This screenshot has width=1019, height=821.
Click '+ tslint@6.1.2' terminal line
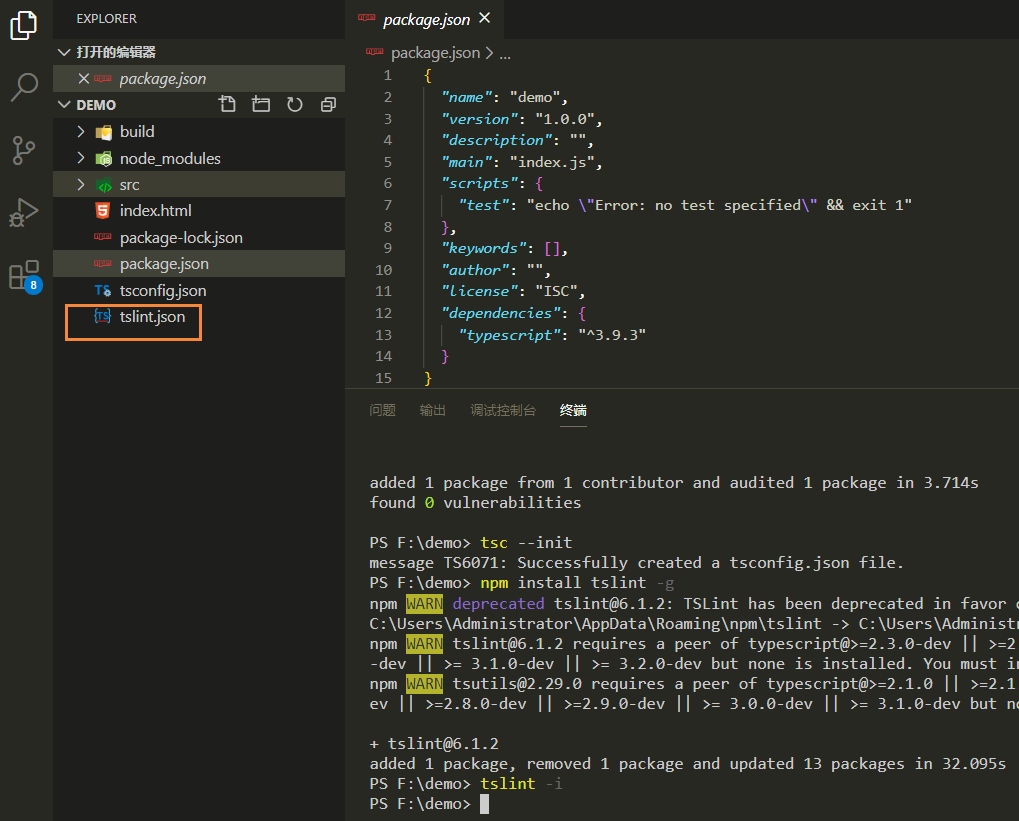(x=434, y=744)
